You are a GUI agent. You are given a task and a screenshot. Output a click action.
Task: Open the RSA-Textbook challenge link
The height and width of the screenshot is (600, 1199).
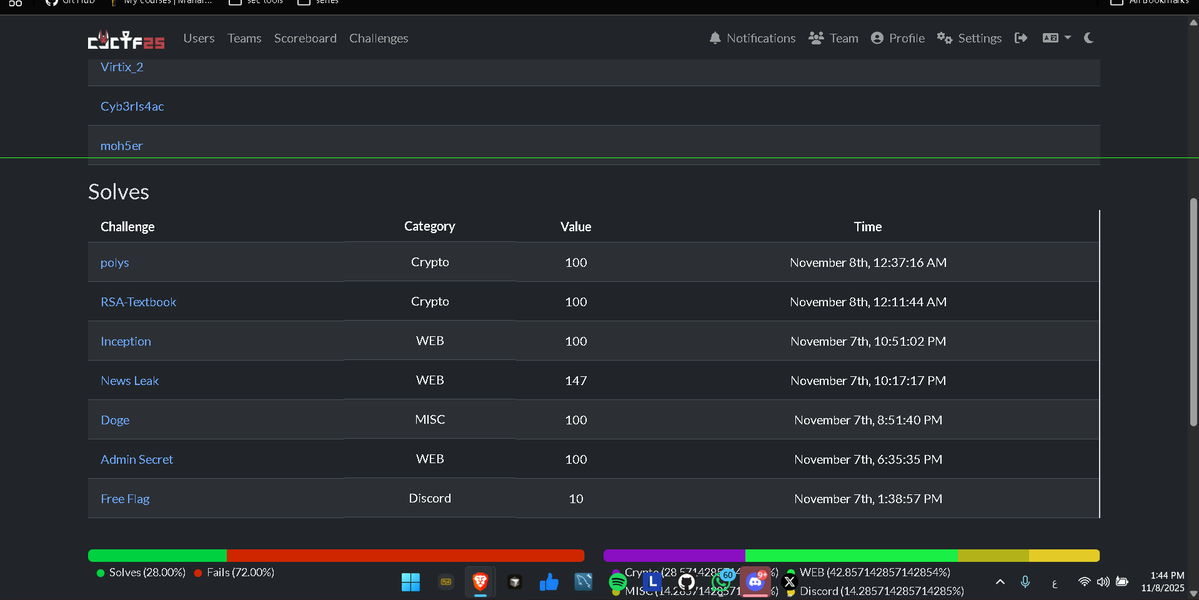[x=138, y=302]
